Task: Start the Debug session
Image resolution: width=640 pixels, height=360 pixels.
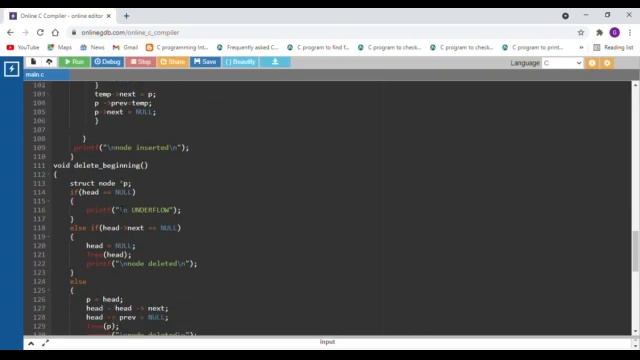Action: (107, 62)
